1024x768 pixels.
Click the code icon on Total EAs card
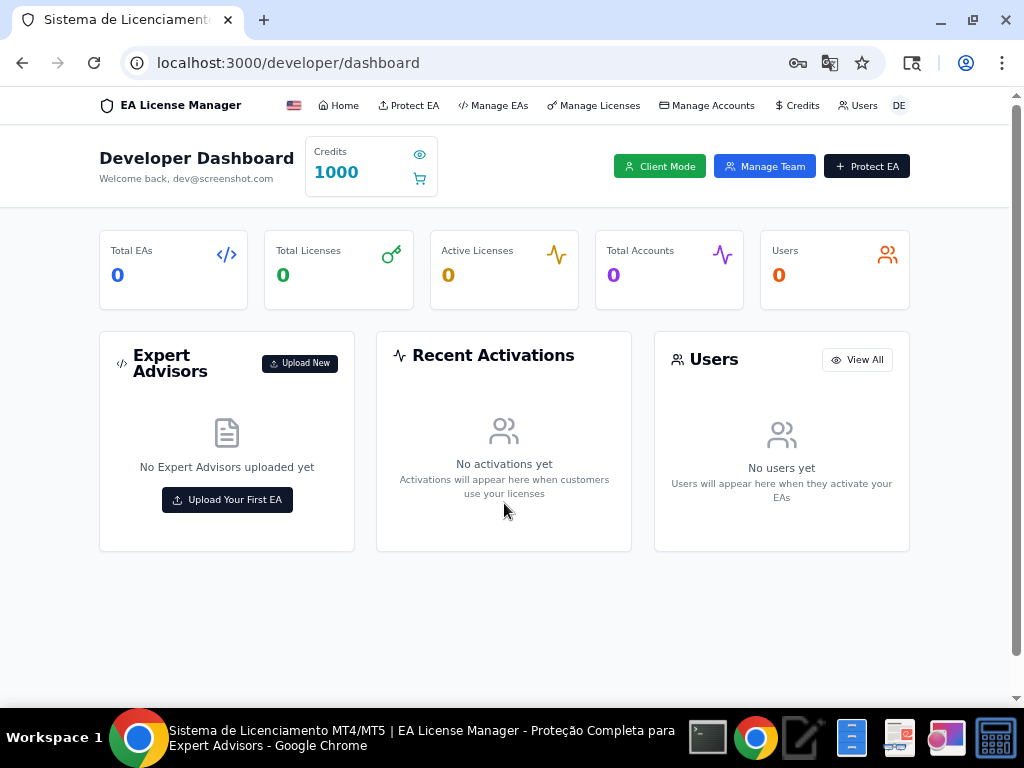click(226, 254)
